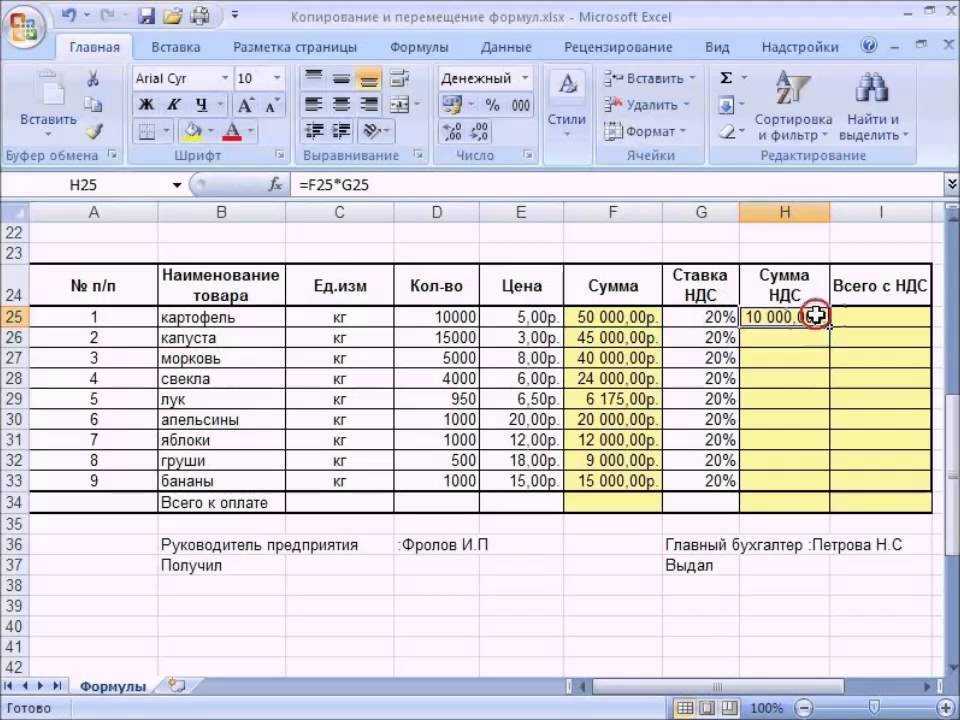This screenshot has height=720, width=960.
Task: Expand the formula bar
Action: [951, 184]
